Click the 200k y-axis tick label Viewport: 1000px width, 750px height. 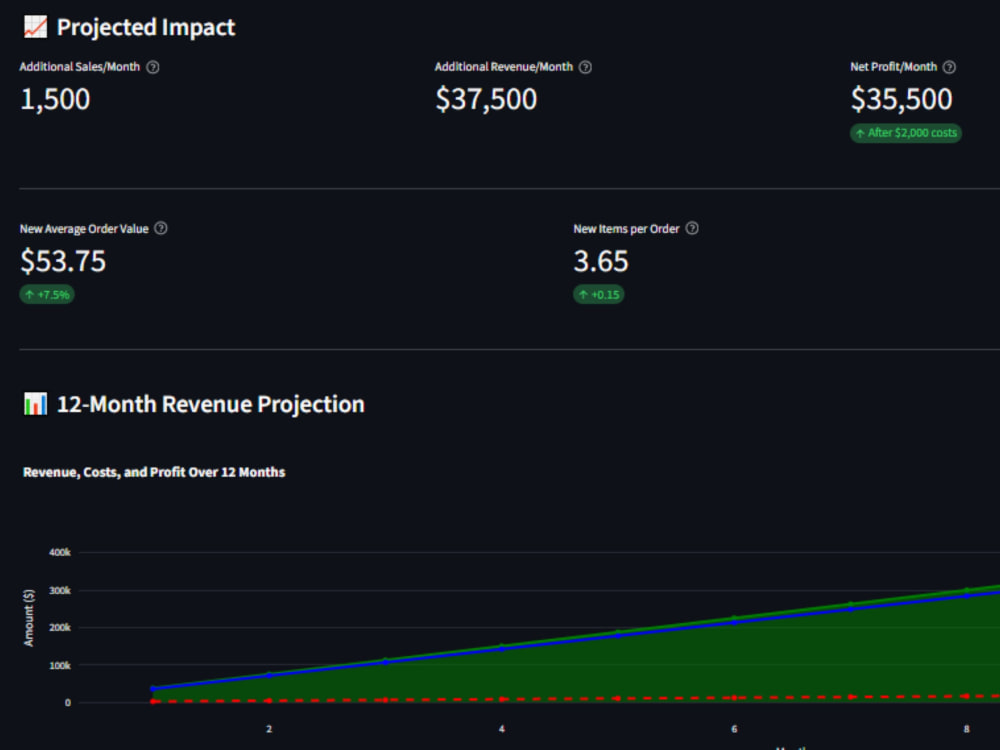click(x=60, y=628)
